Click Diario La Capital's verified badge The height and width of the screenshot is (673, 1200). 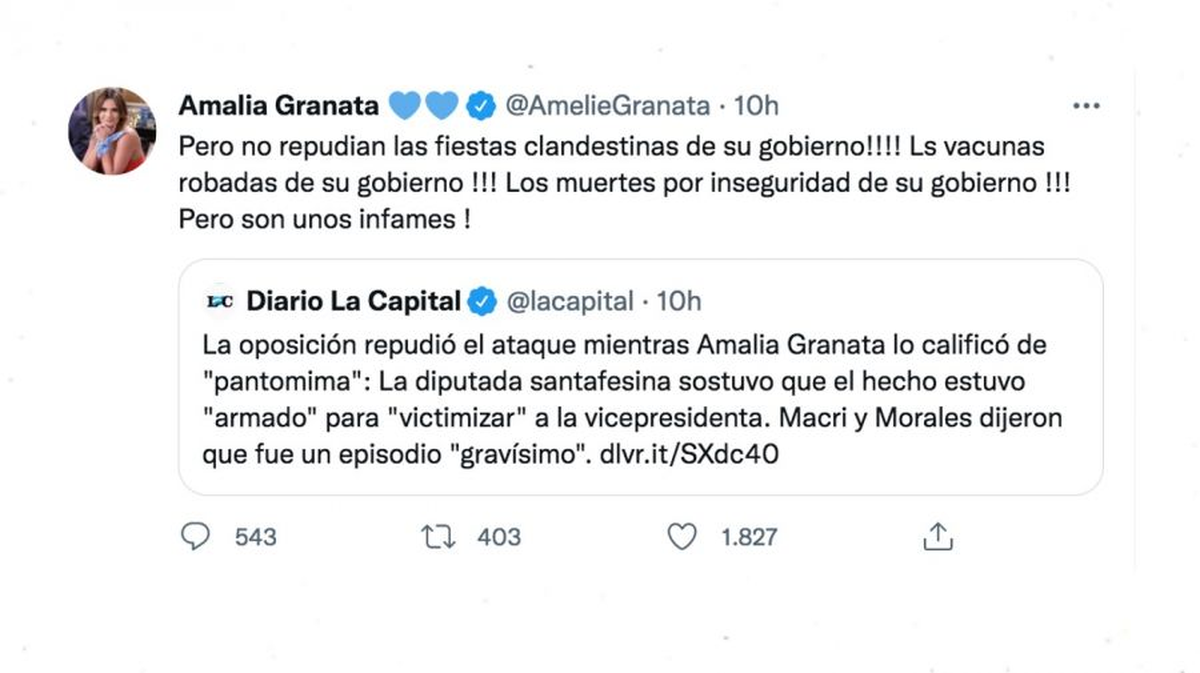tap(485, 301)
